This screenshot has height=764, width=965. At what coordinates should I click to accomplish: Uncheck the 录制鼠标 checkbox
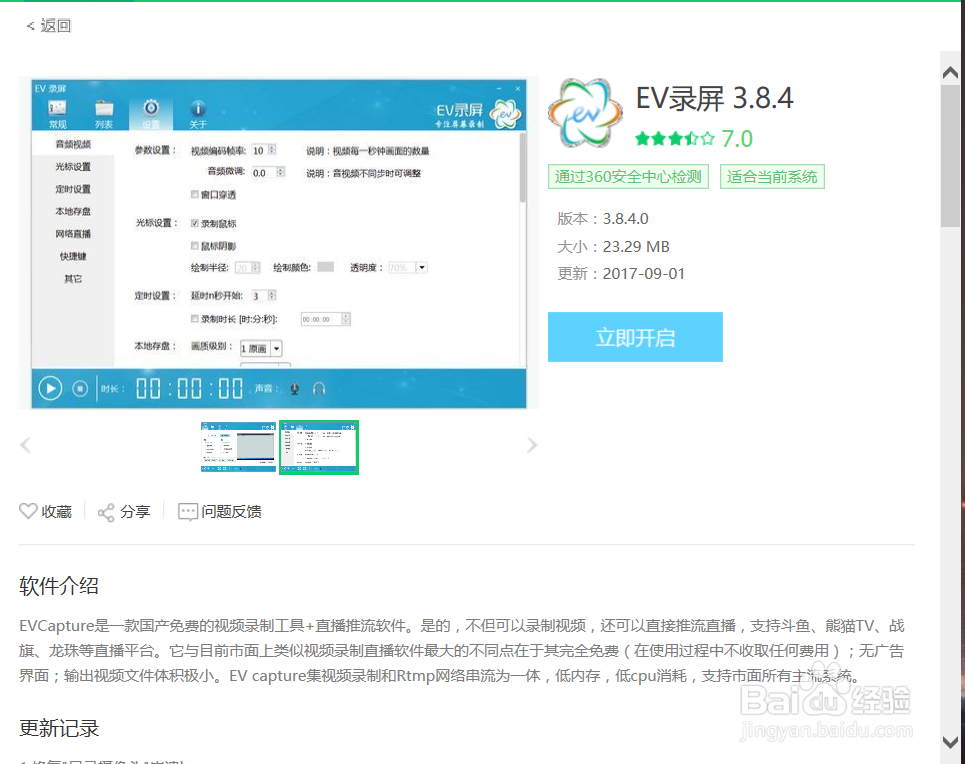click(x=193, y=223)
